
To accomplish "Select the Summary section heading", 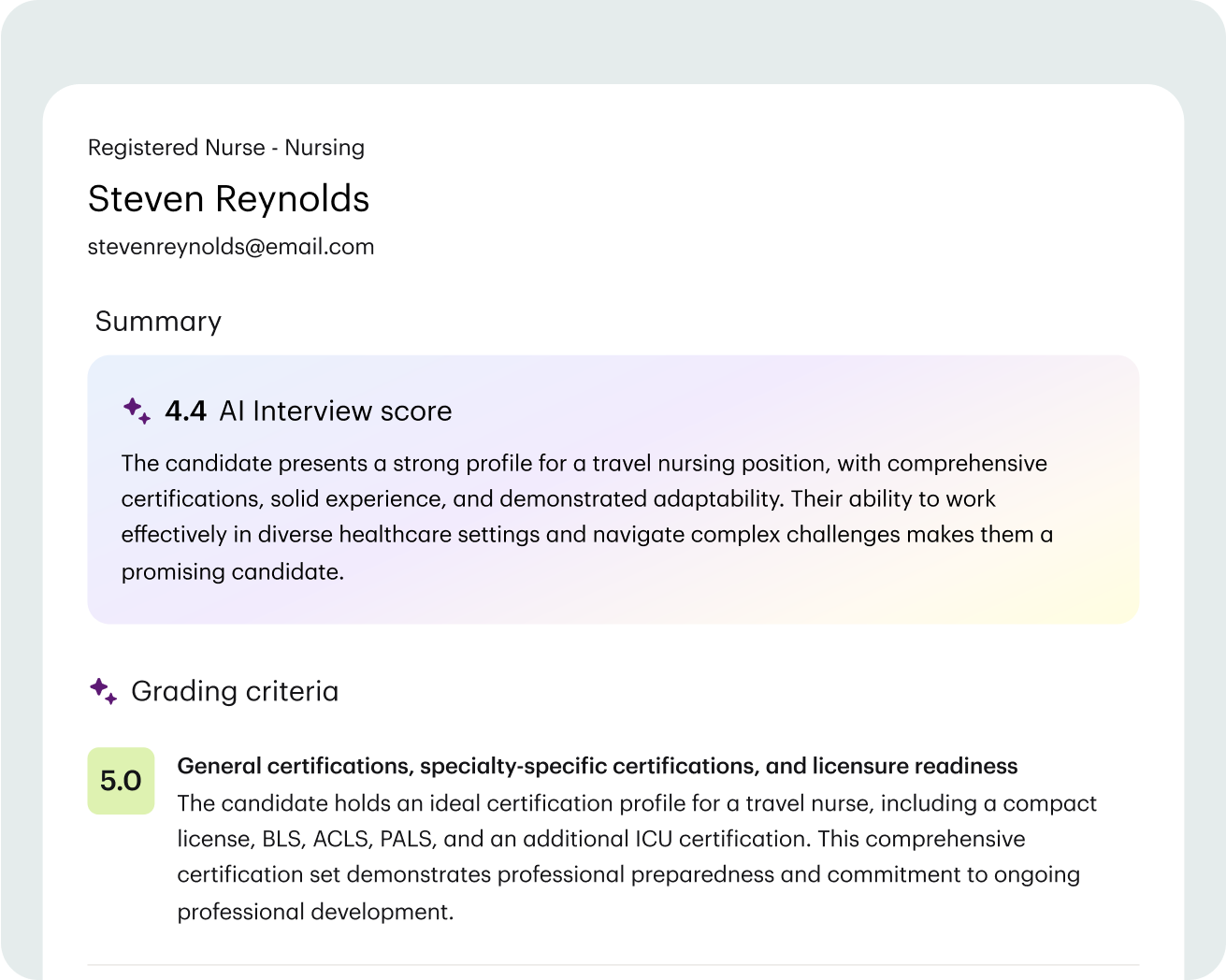I will tap(158, 322).
